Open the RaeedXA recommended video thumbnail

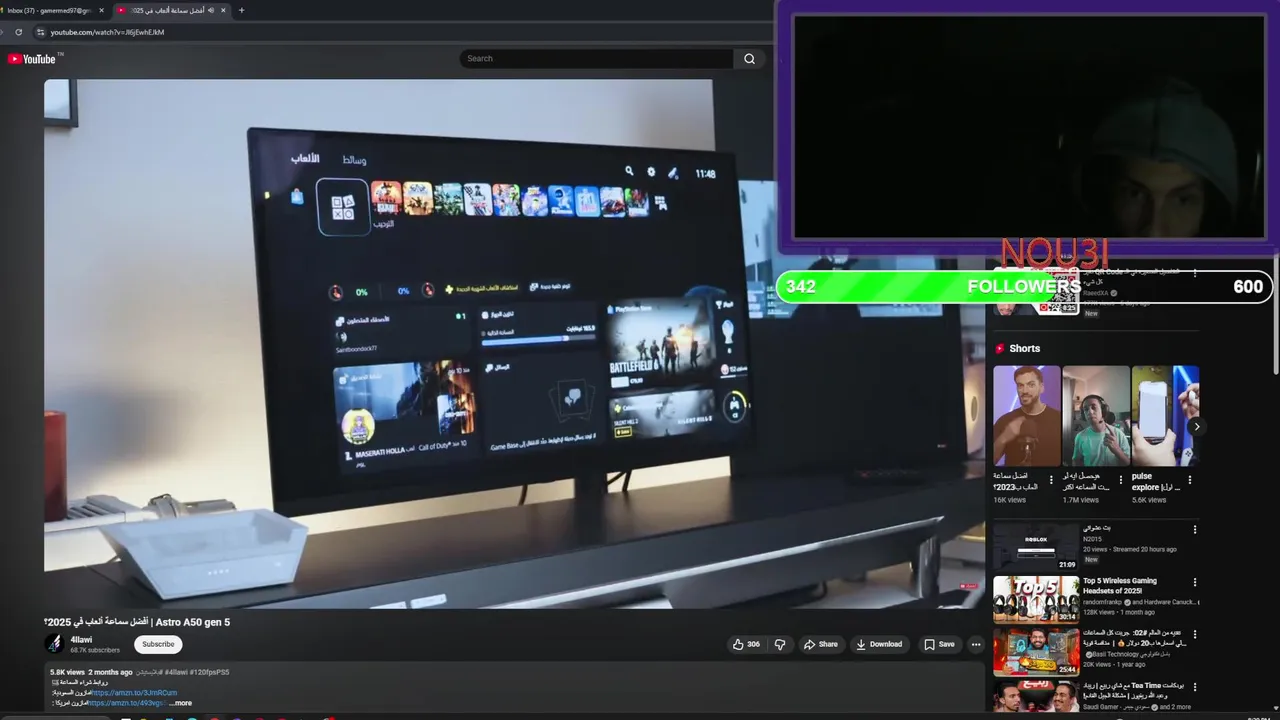point(1036,293)
